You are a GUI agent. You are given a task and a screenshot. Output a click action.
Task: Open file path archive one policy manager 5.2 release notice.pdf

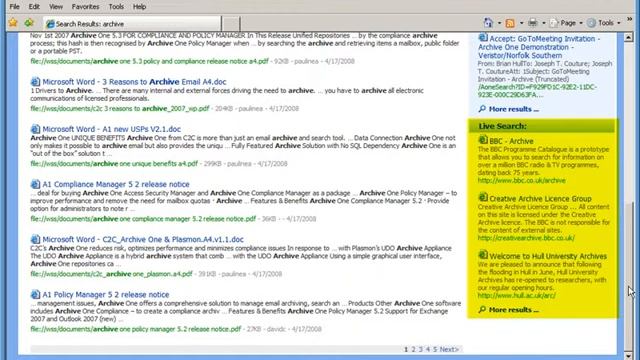click(136, 329)
